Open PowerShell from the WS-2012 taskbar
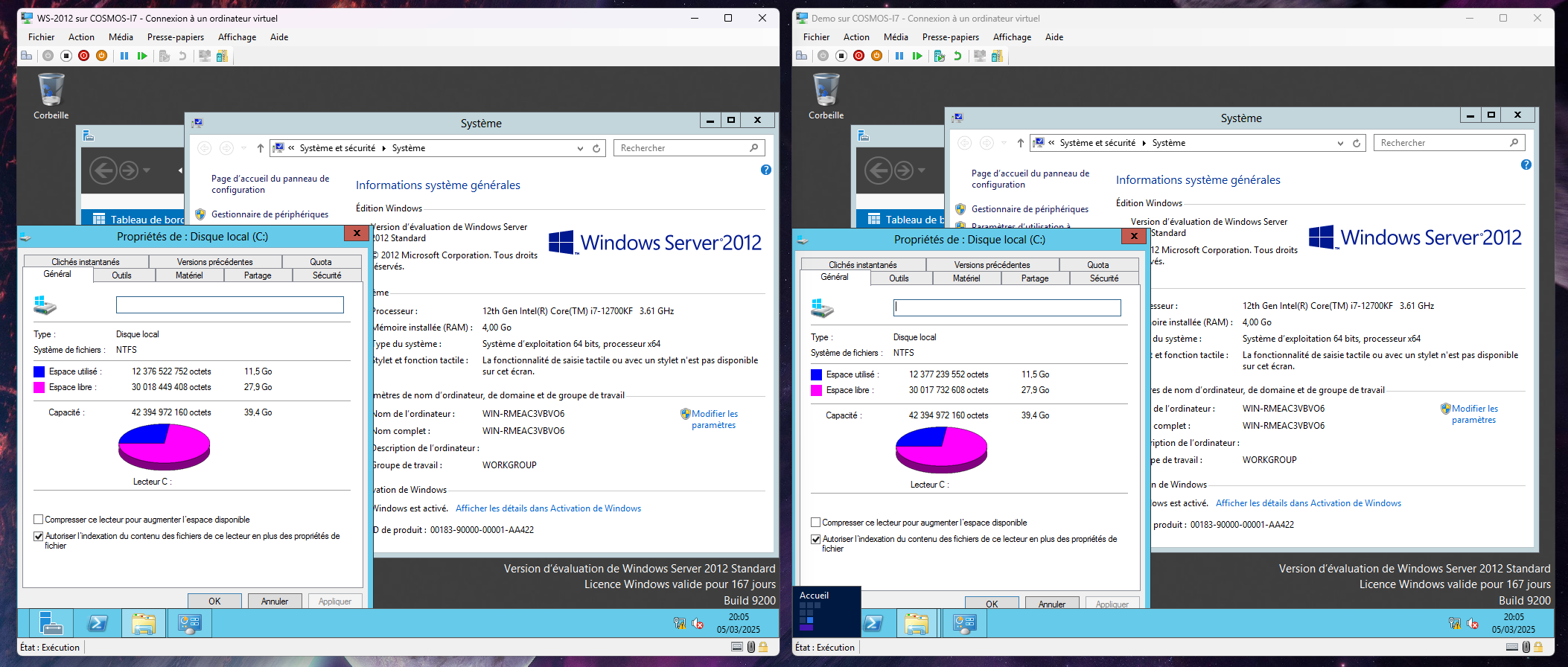Screen dimensions: 1568x667 pos(98,623)
